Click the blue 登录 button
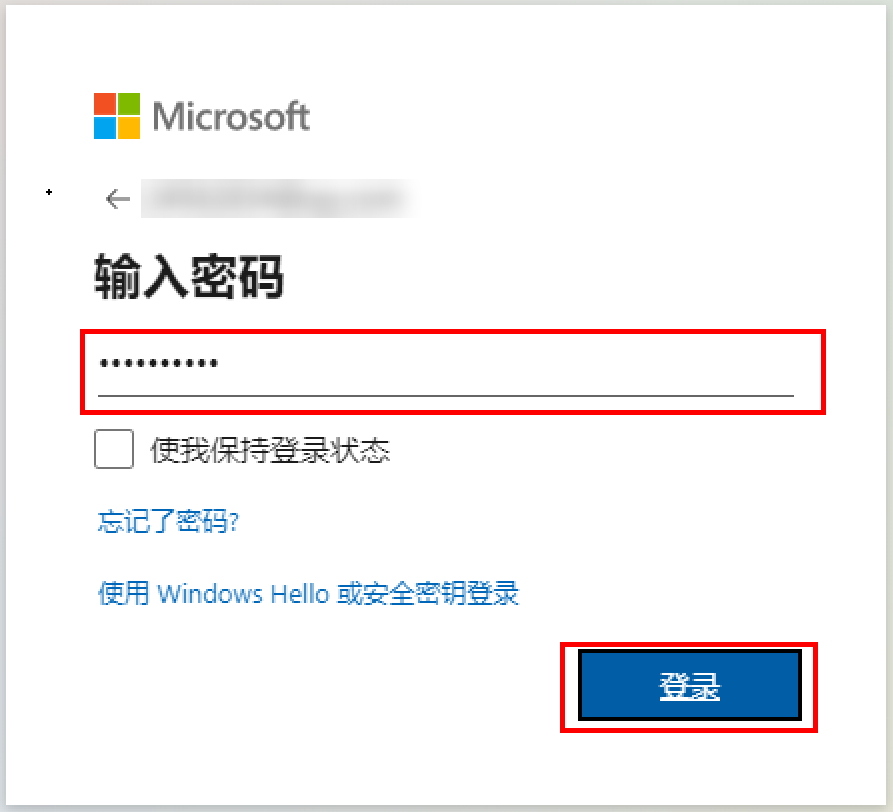893x812 pixels. point(690,685)
